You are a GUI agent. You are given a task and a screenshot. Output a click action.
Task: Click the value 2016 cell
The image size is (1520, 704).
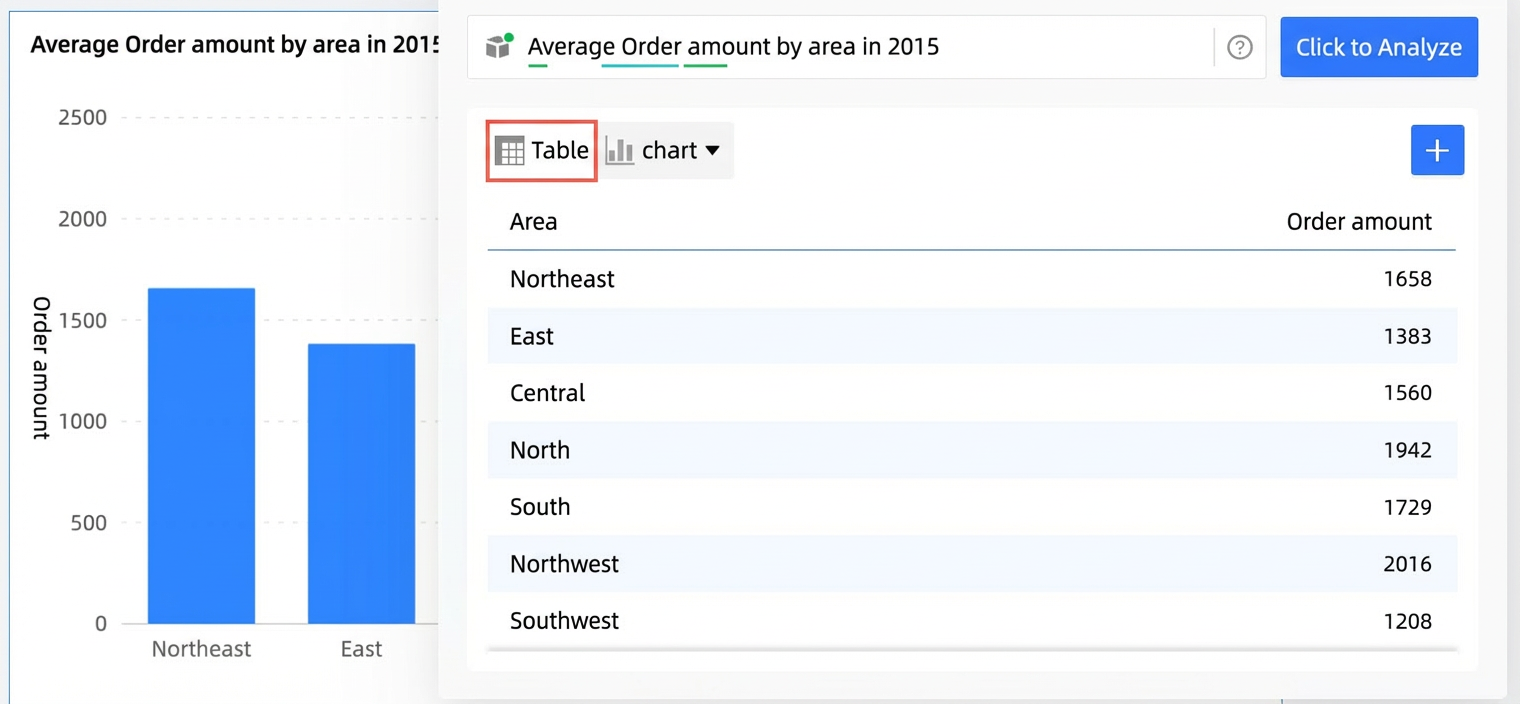(1407, 564)
